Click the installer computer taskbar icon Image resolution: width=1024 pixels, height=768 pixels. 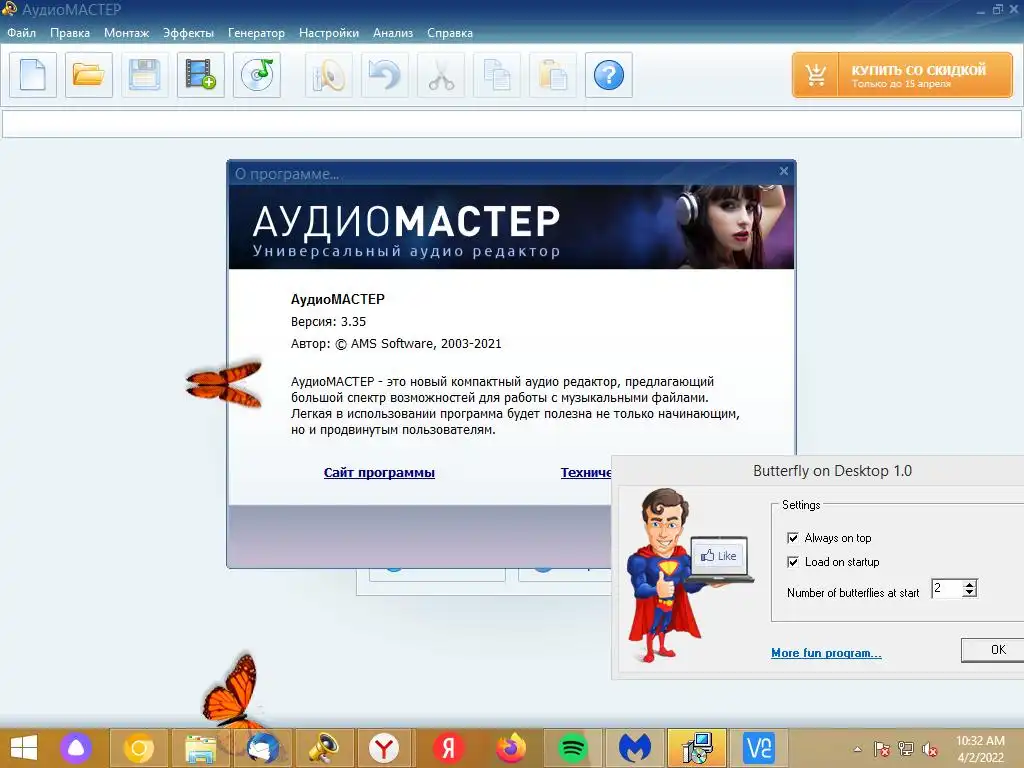tap(697, 748)
